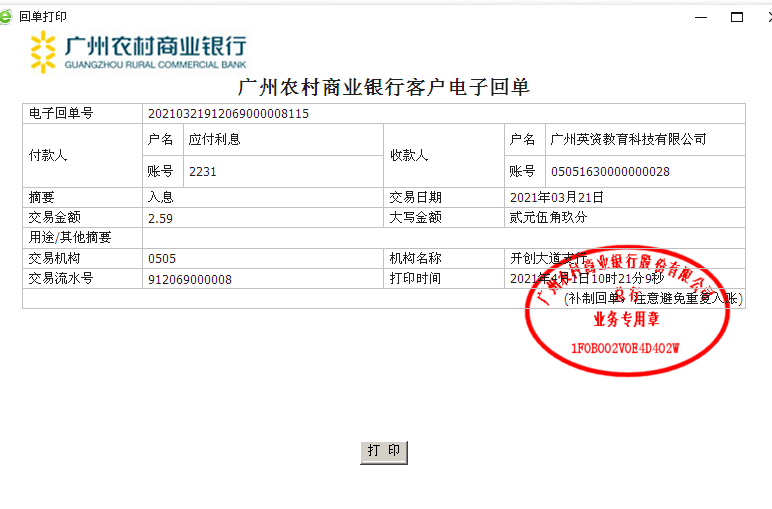772x509 pixels.
Task: Click title 广州农村商业银行客户电子回单
Action: [384, 87]
